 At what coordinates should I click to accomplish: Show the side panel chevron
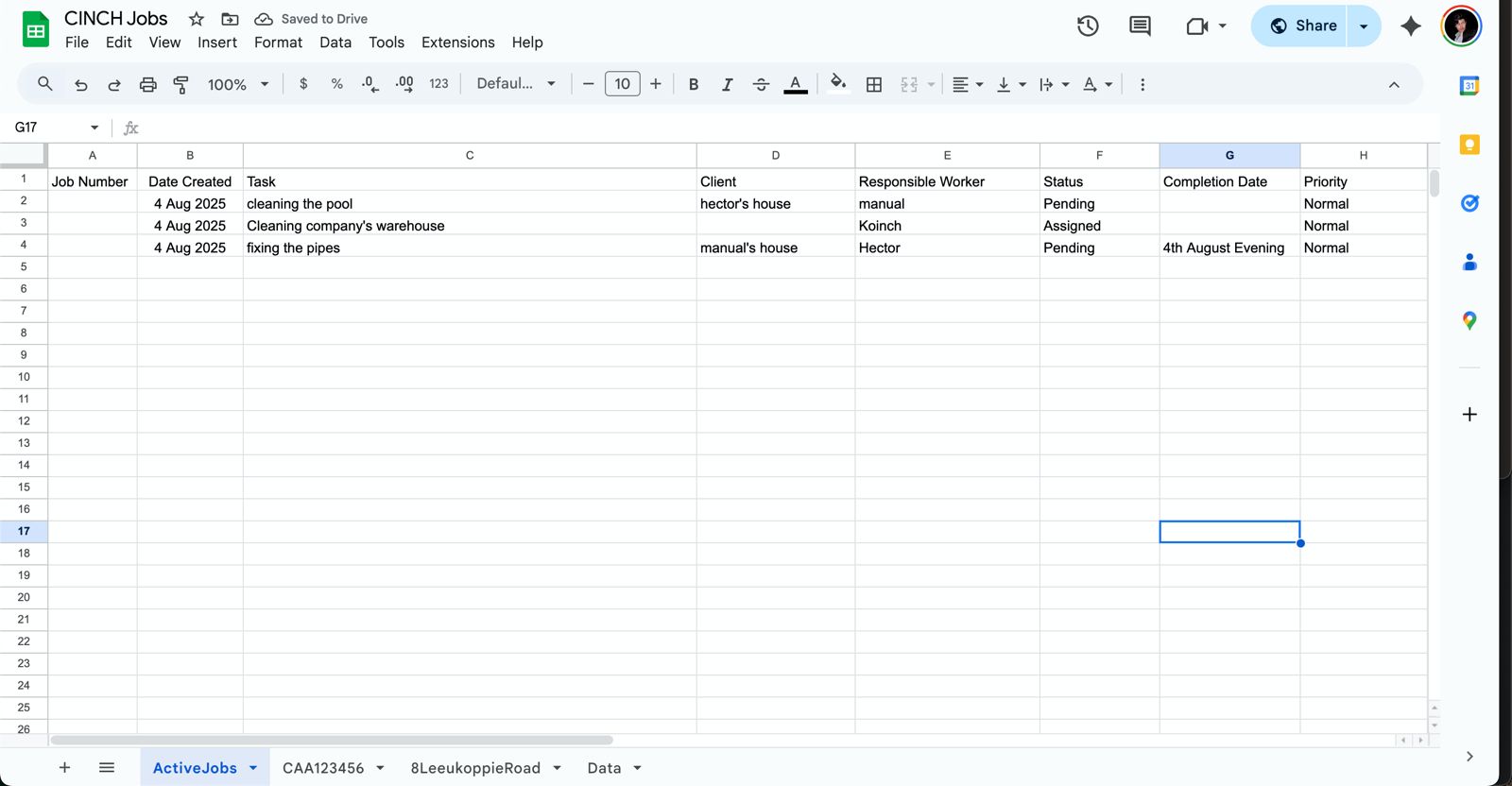[x=1469, y=757]
